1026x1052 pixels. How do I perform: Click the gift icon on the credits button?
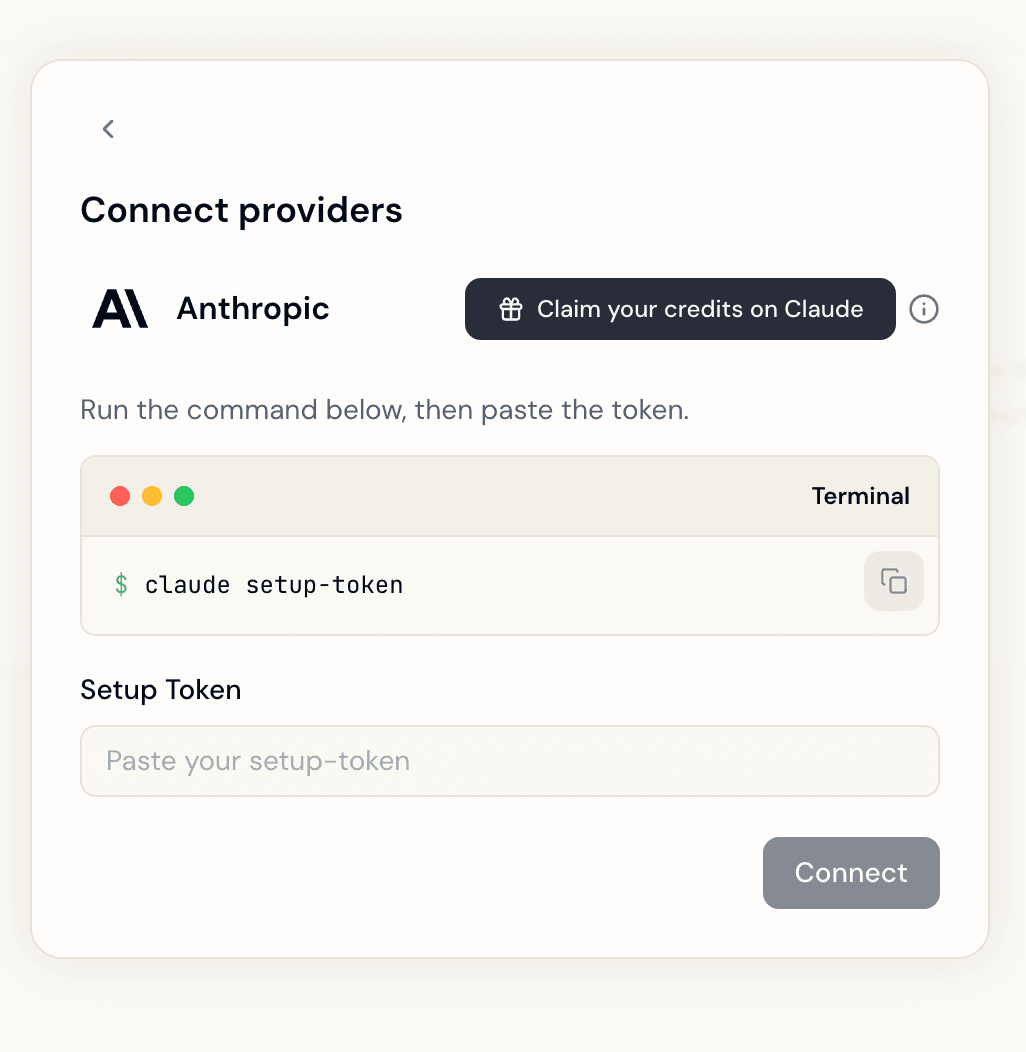click(512, 309)
